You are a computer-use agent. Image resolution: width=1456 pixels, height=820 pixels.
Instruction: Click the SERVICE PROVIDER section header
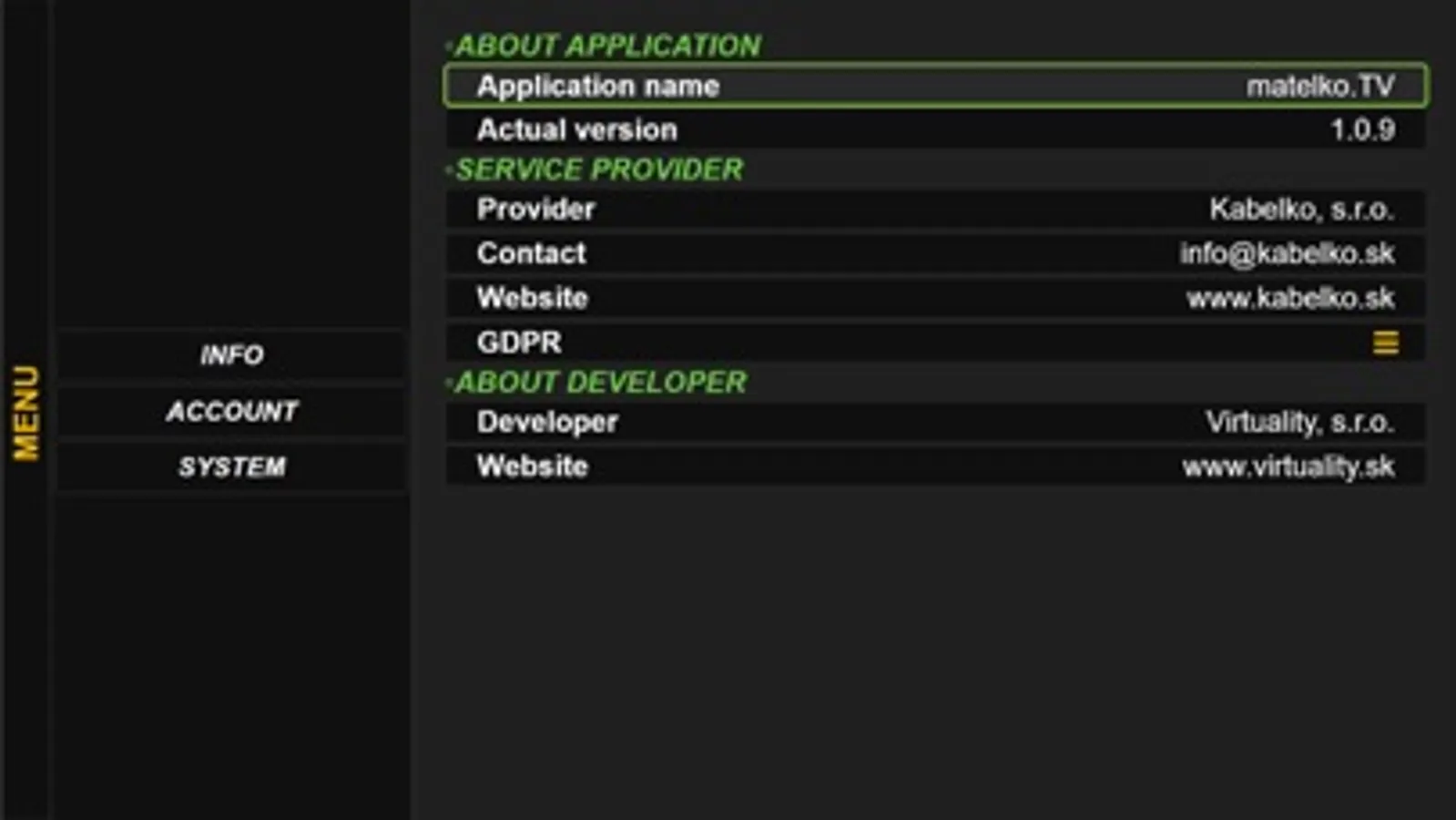point(598,169)
